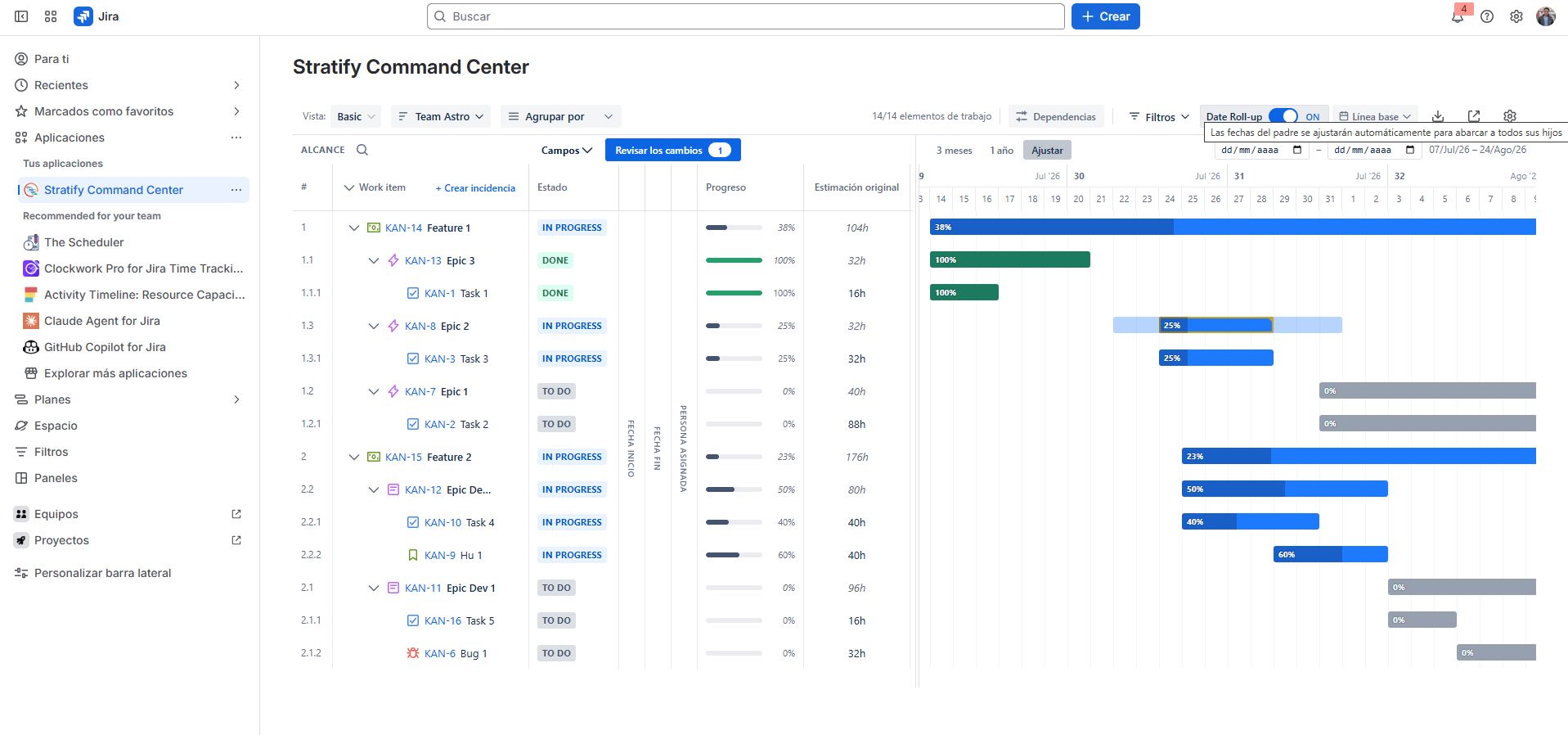This screenshot has width=1568, height=735.
Task: Collapse the sidebar with the panel icon
Action: (21, 16)
